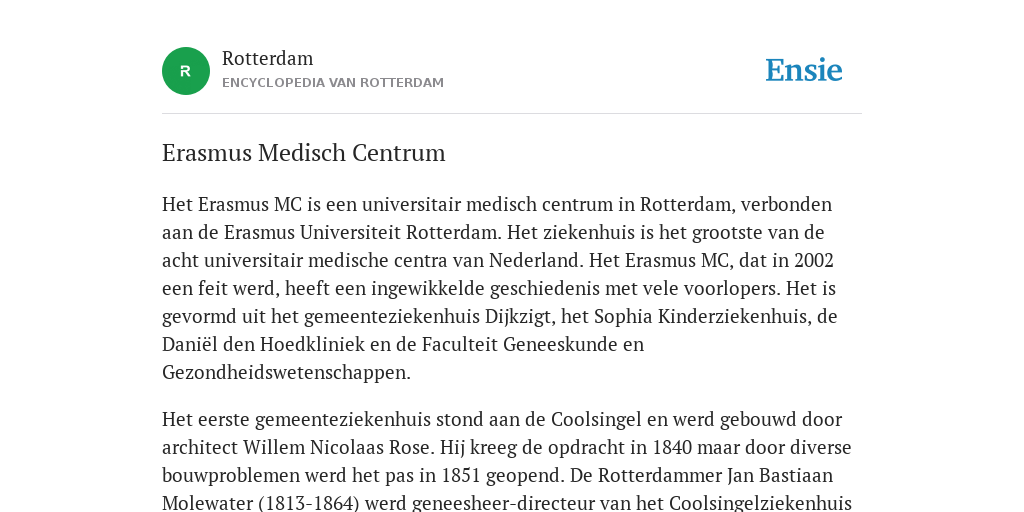The width and height of the screenshot is (1024, 512).
Task: Click the word Gezondheidswetenschappen
Action: [x=285, y=373]
